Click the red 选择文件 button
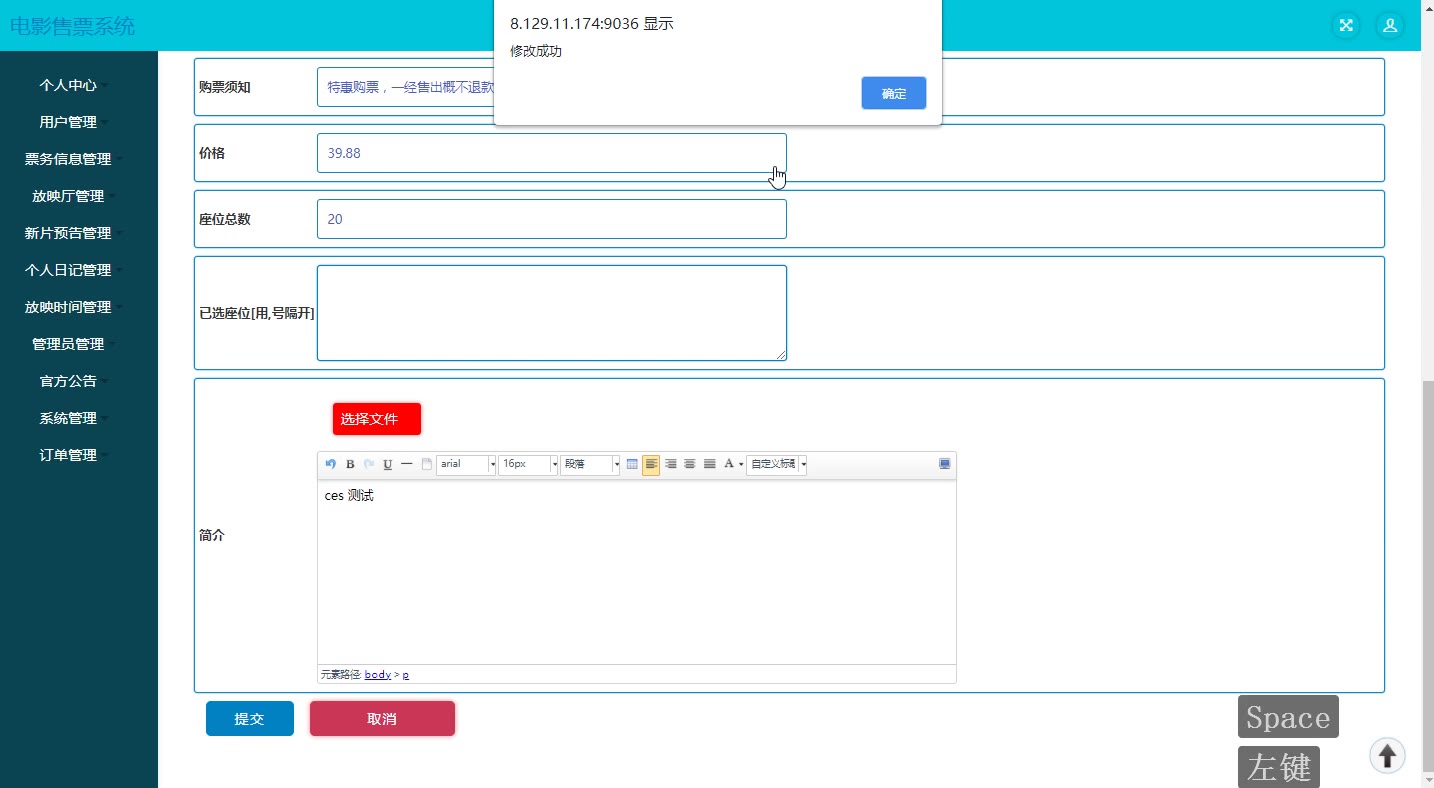 coord(377,419)
